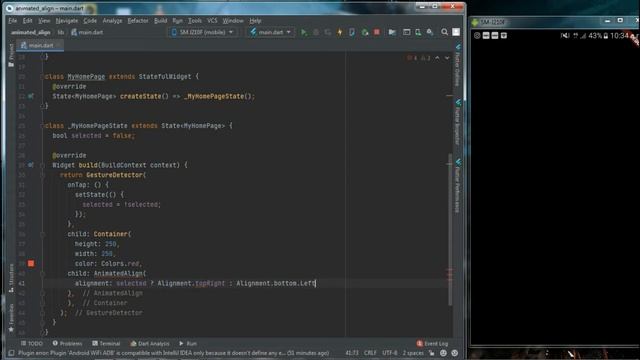Viewport: 640px width, 360px height.
Task: Open SDK Manager icon in toolbar
Action: pyautogui.click(x=430, y=32)
